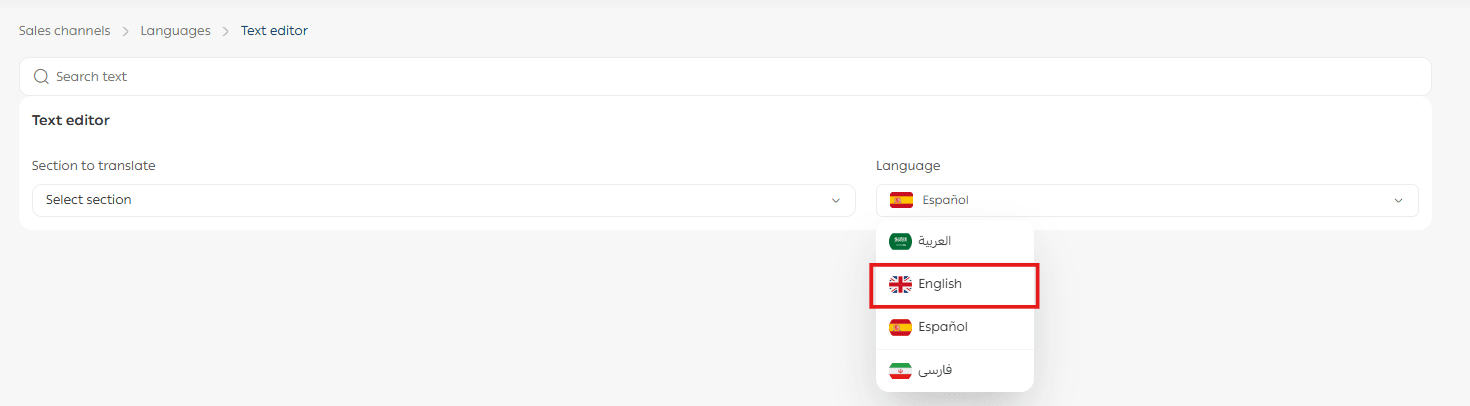Viewport: 1470px width, 406px height.
Task: Choose English from the language list
Action: pyautogui.click(x=940, y=284)
